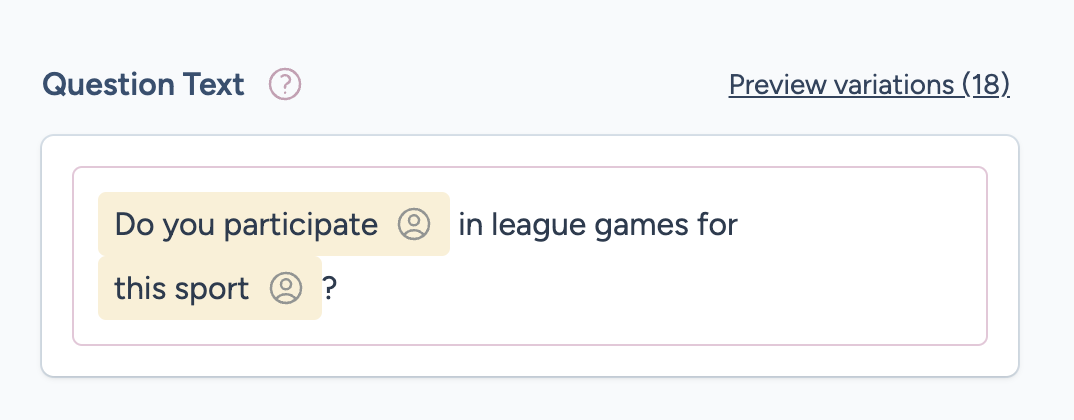Click the persona icon in "this sport" chip
Viewport: 1074px width, 420px height.
coord(285,288)
